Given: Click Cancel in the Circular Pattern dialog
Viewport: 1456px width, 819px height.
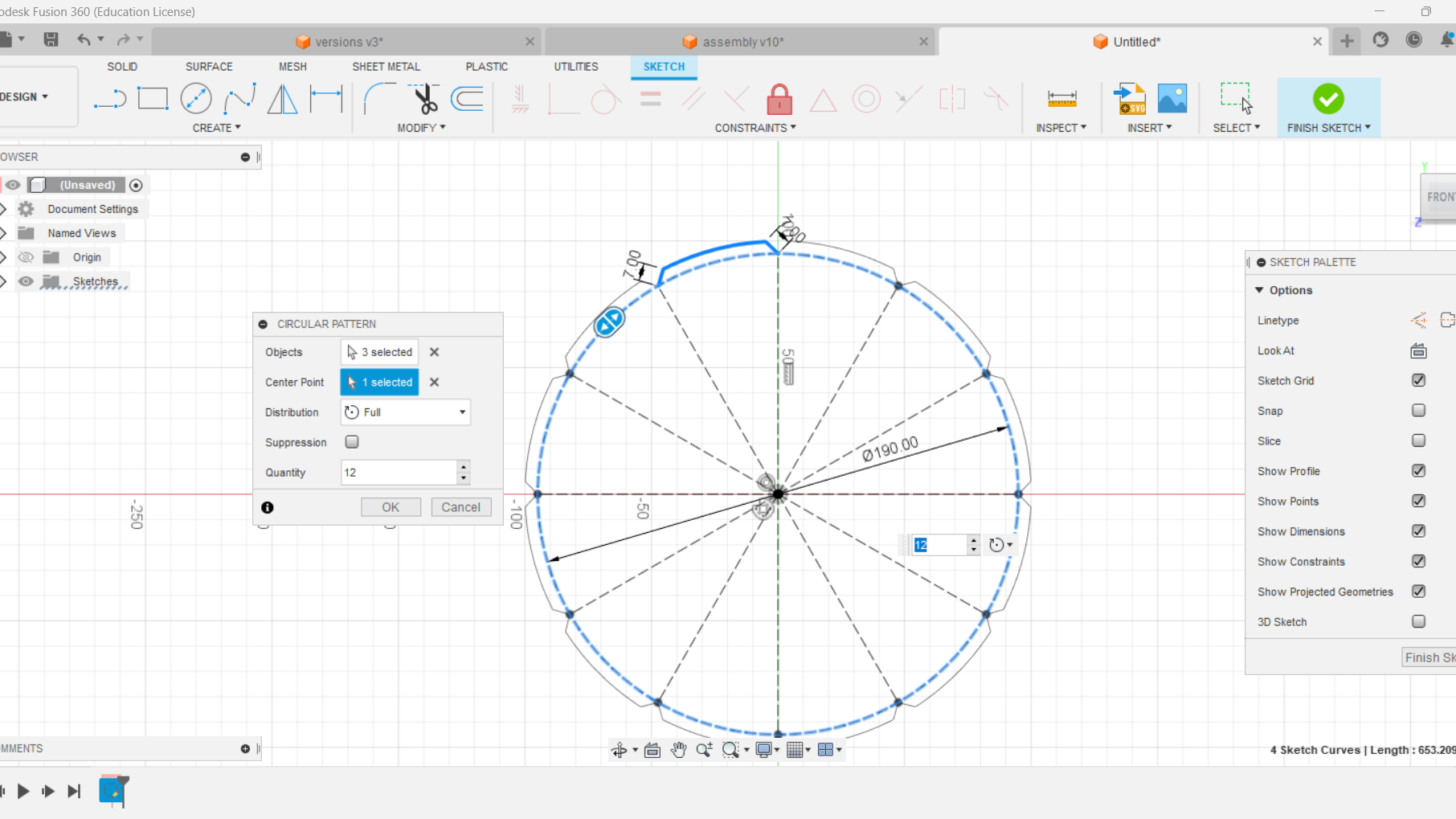Looking at the screenshot, I should [x=460, y=507].
